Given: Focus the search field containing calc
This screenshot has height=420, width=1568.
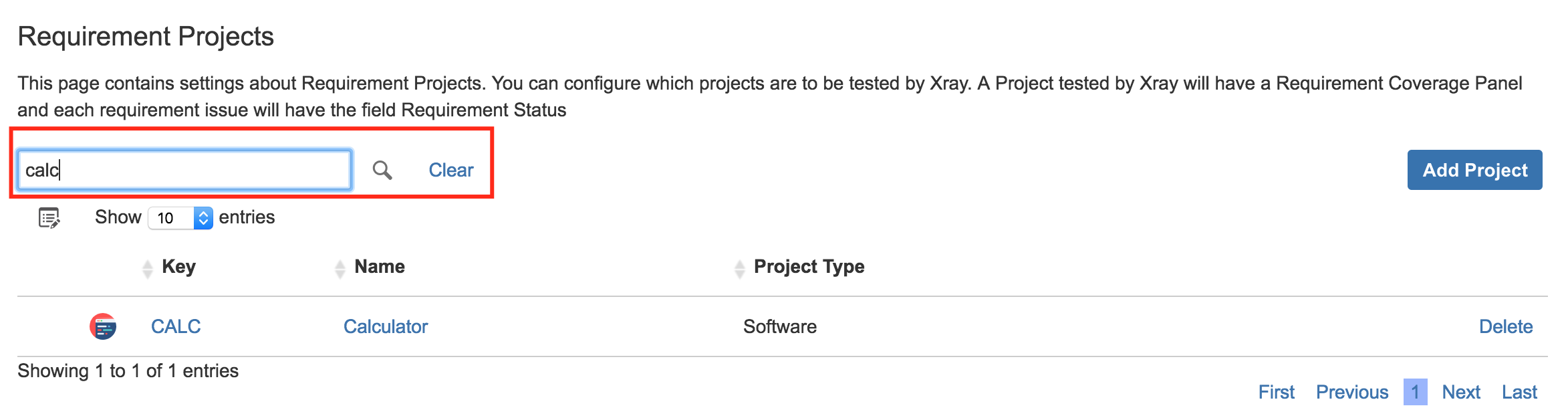Looking at the screenshot, I should point(184,170).
